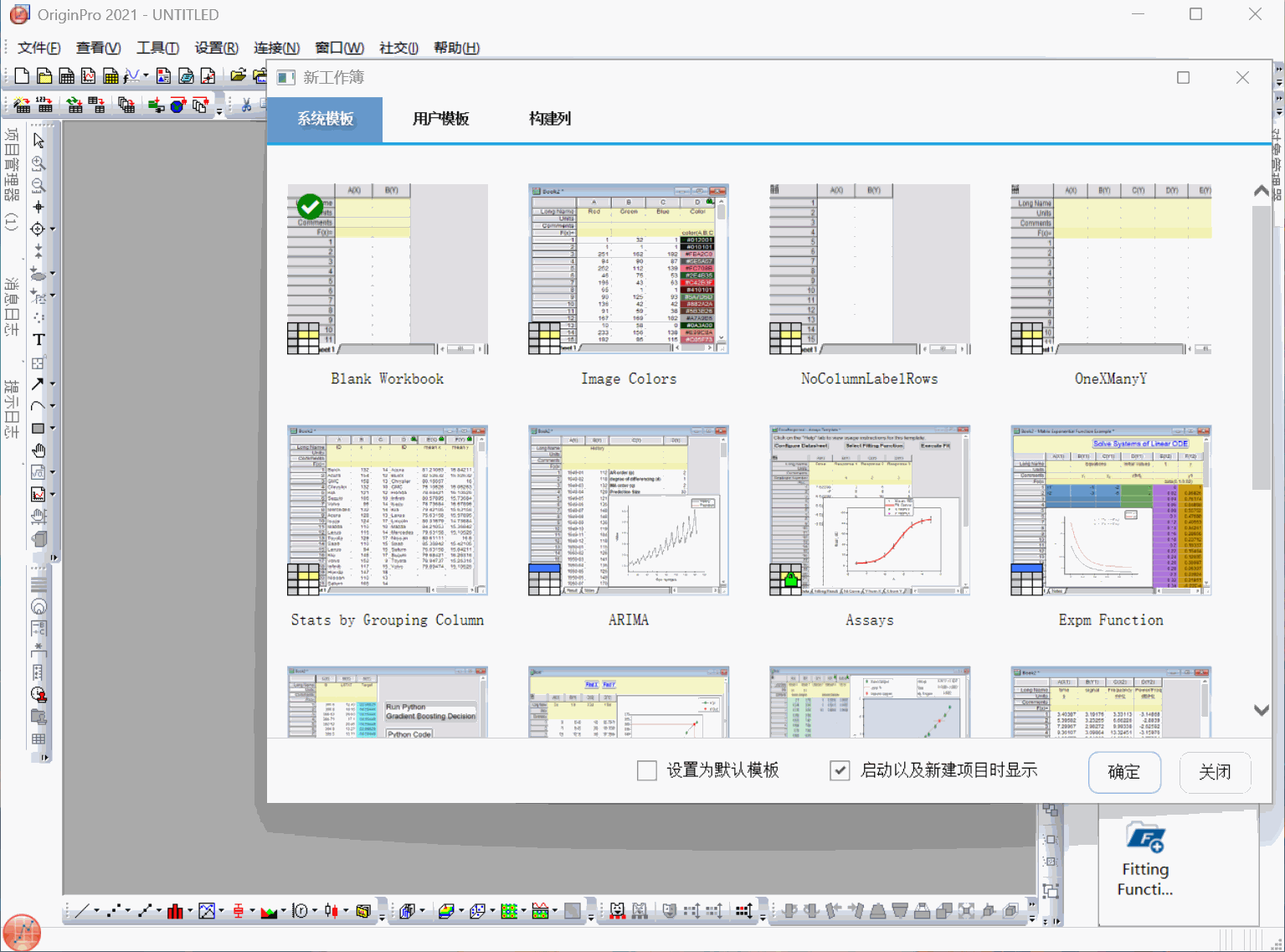Click the Column bar chart icon

point(175,911)
